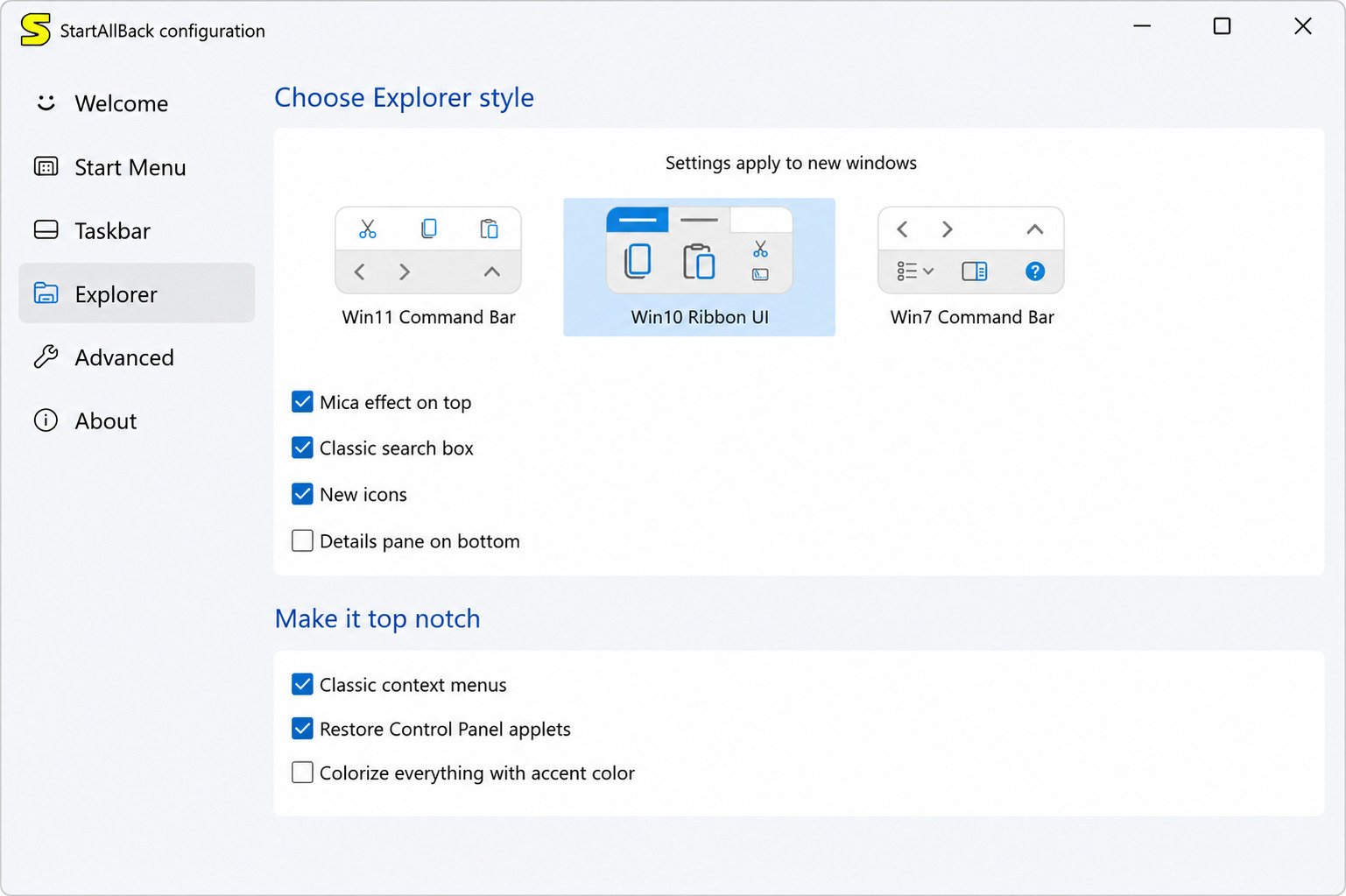Choose the Win11 Command Bar style thumbnail

click(428, 250)
